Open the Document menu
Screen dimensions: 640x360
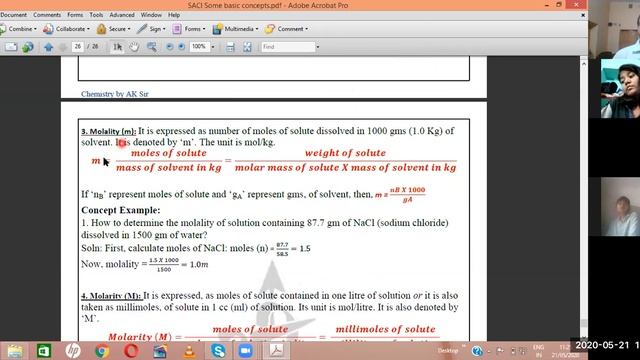[13, 15]
